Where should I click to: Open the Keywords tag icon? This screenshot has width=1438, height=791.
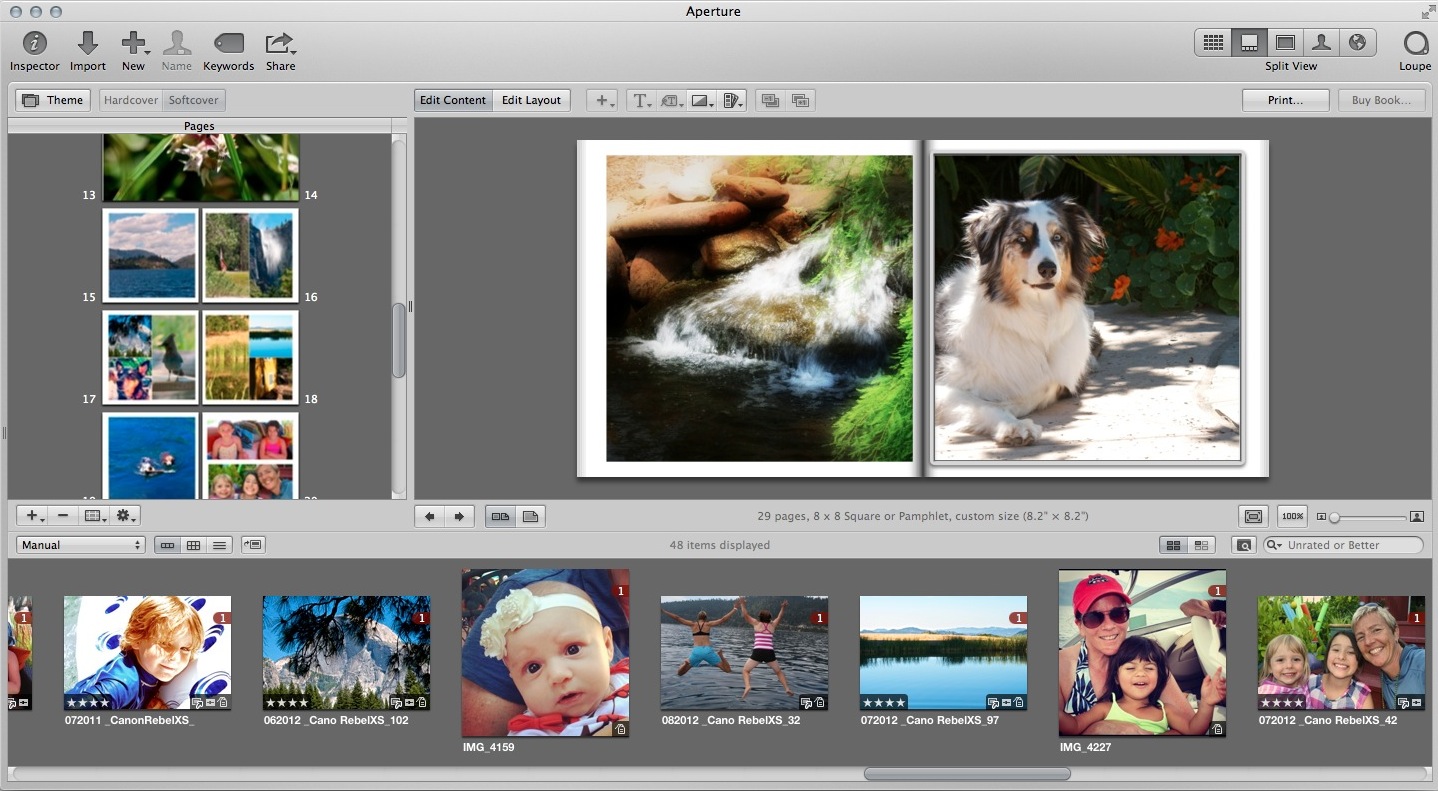(x=228, y=44)
